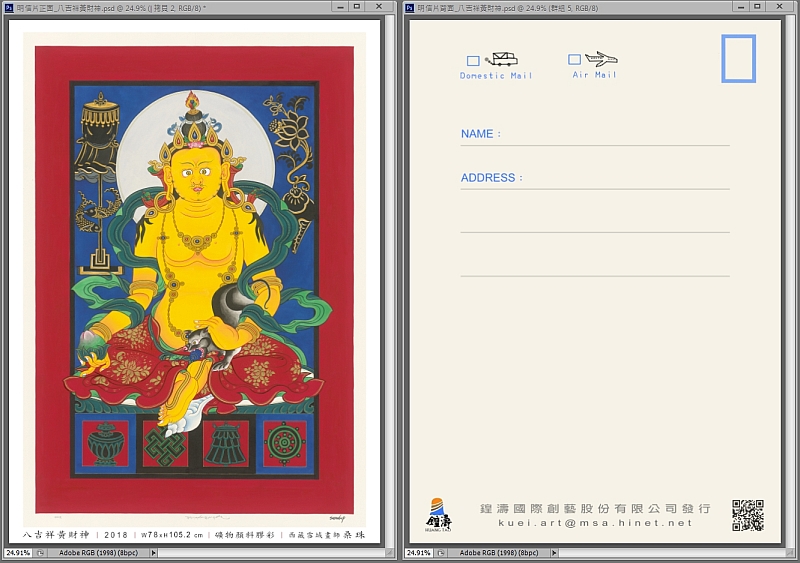Click the kuei.art@msa.hinet.net email text
The width and height of the screenshot is (800, 563).
click(595, 523)
